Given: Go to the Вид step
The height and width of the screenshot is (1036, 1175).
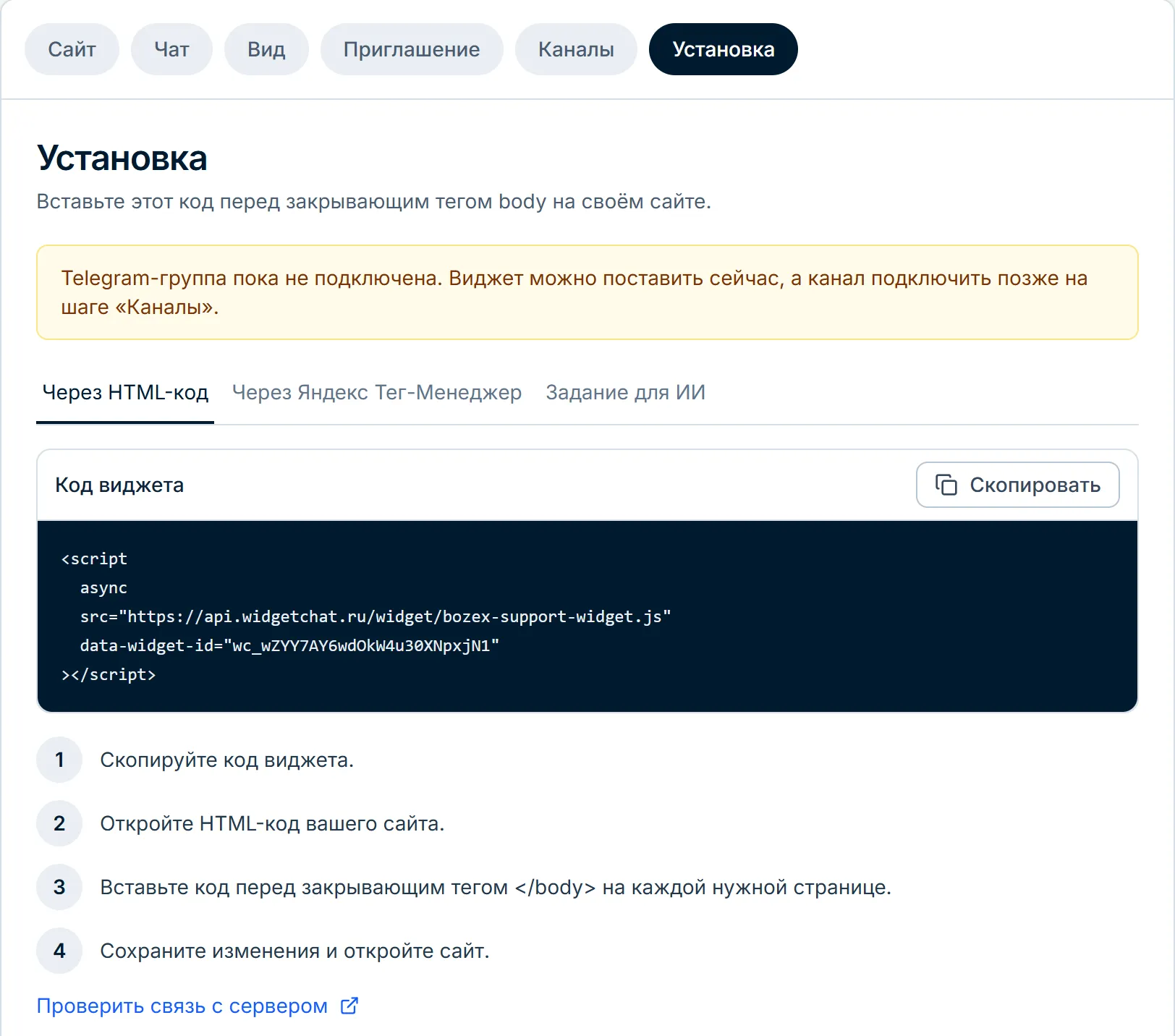Looking at the screenshot, I should click(x=266, y=49).
